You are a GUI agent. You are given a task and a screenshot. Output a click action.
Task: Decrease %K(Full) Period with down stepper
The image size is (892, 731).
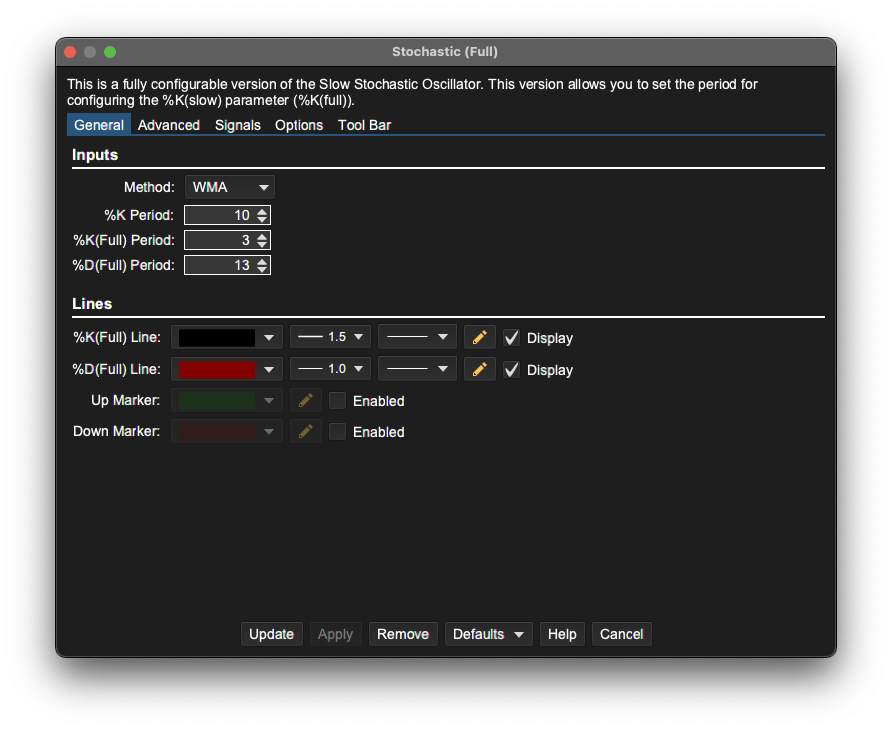click(262, 245)
